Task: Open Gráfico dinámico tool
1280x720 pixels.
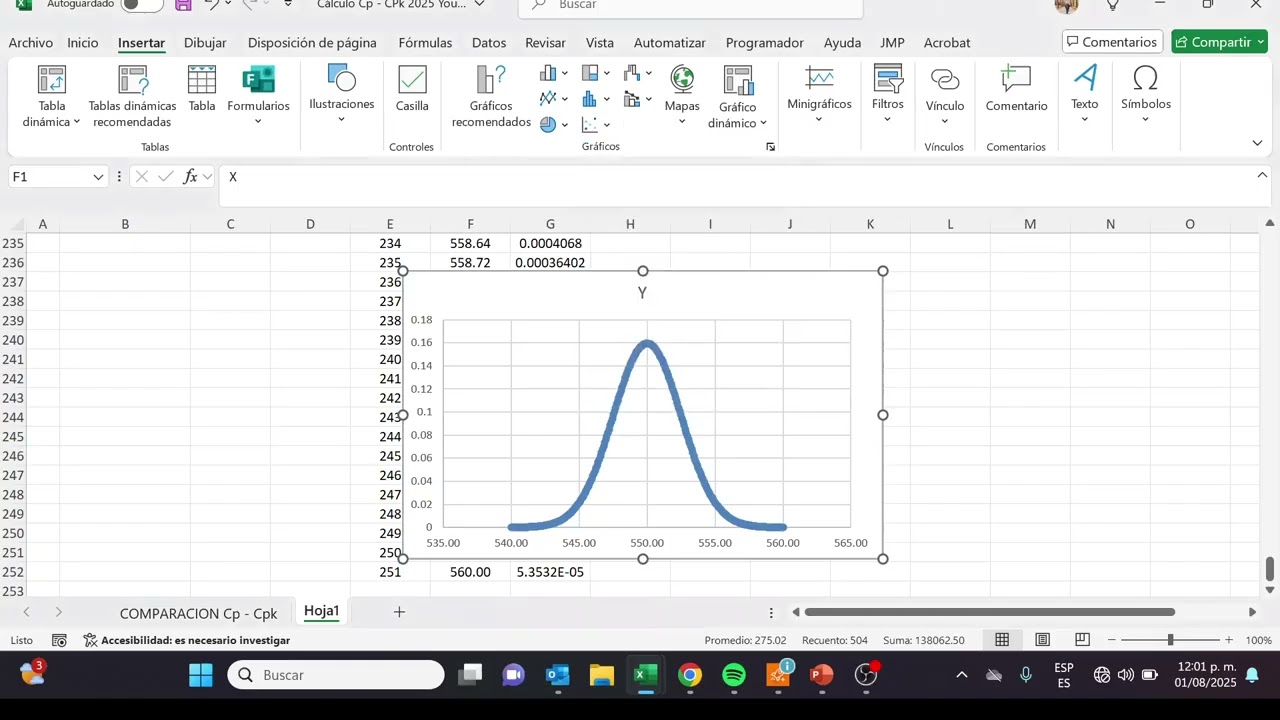Action: tap(737, 97)
